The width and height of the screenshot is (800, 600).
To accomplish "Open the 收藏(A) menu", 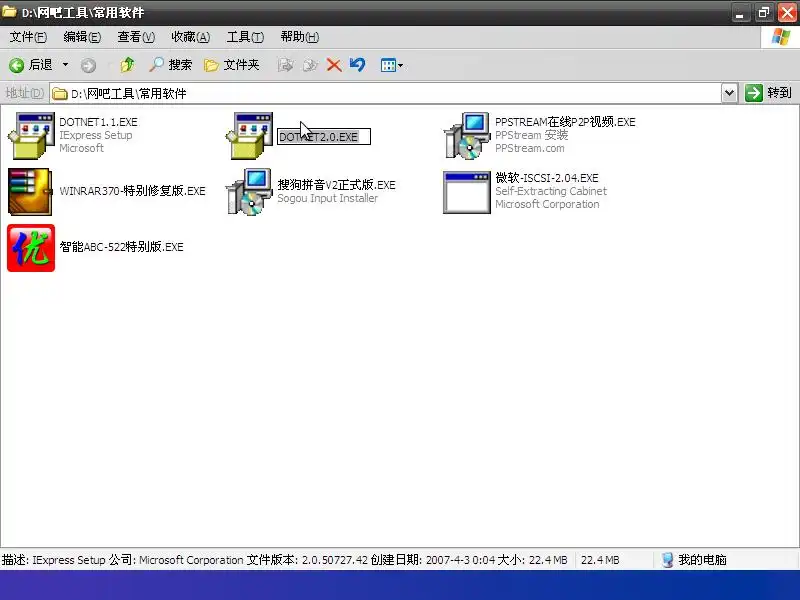I will tap(190, 37).
